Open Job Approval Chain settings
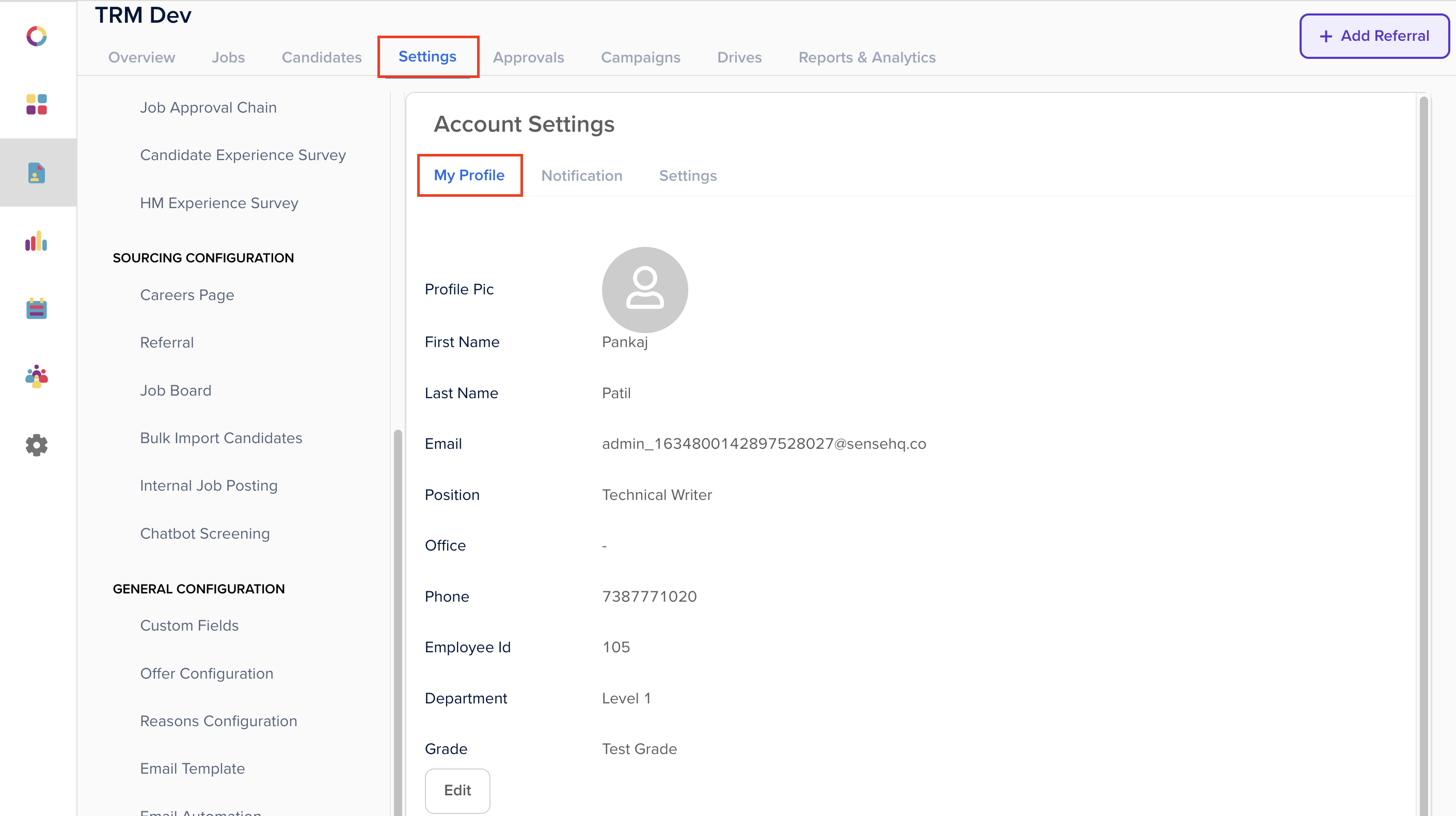 pos(208,107)
